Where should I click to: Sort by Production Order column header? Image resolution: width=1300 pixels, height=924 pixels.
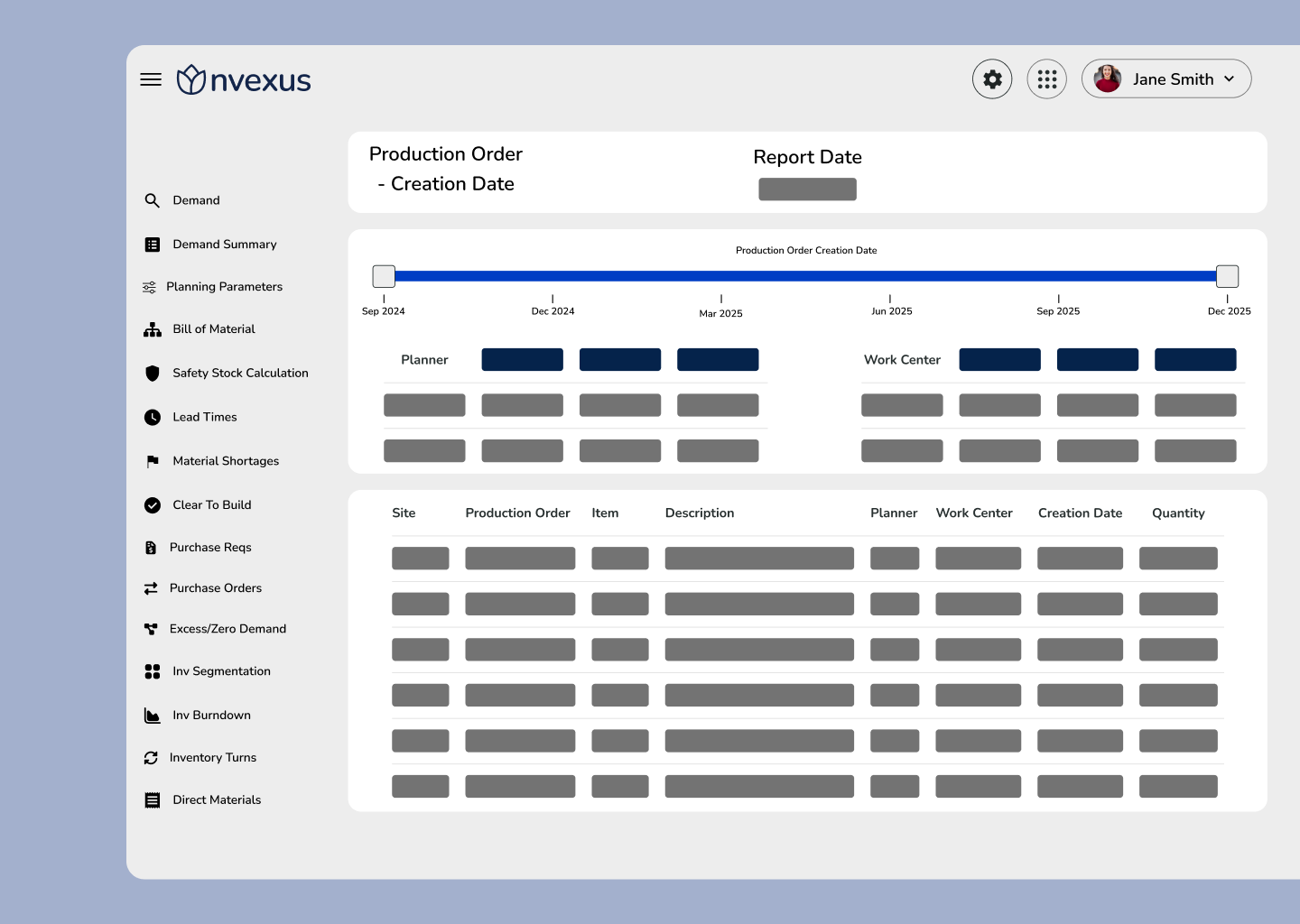coord(517,513)
